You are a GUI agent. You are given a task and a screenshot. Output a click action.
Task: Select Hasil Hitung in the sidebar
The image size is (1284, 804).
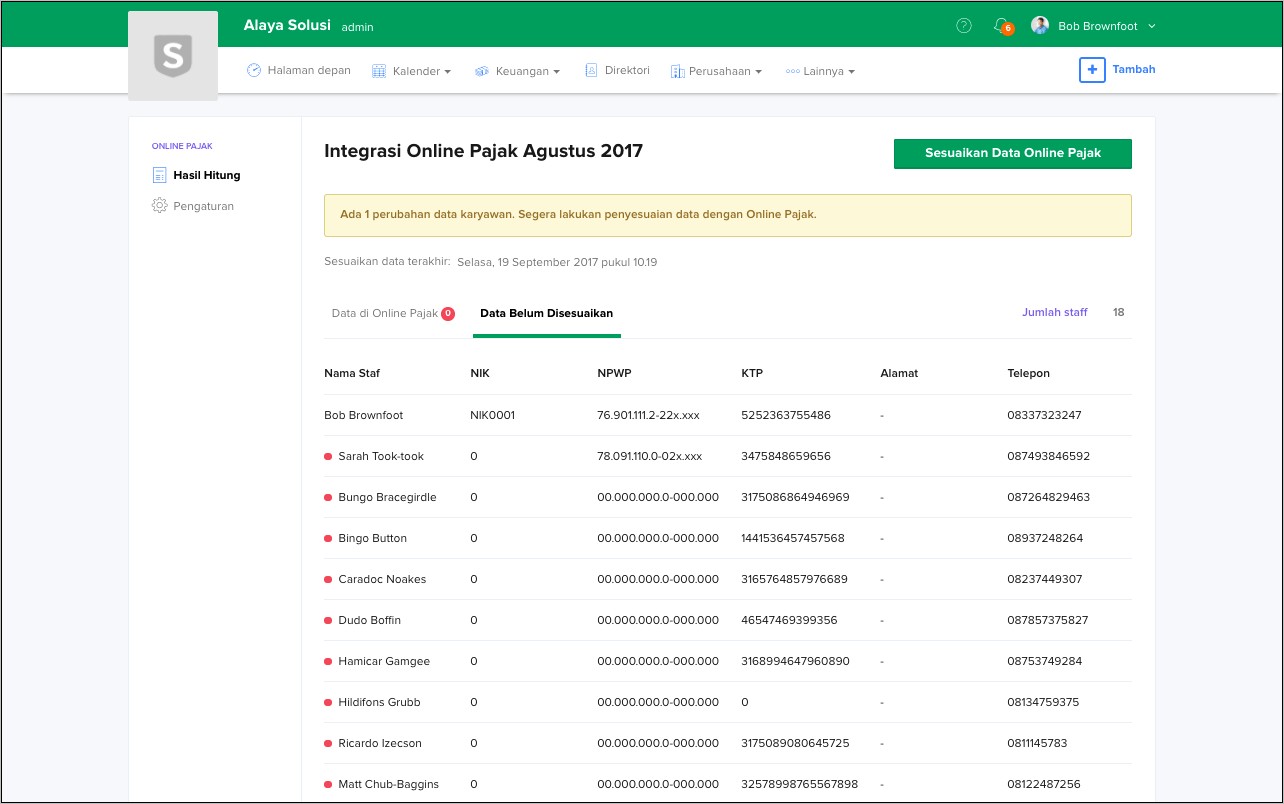coord(207,175)
